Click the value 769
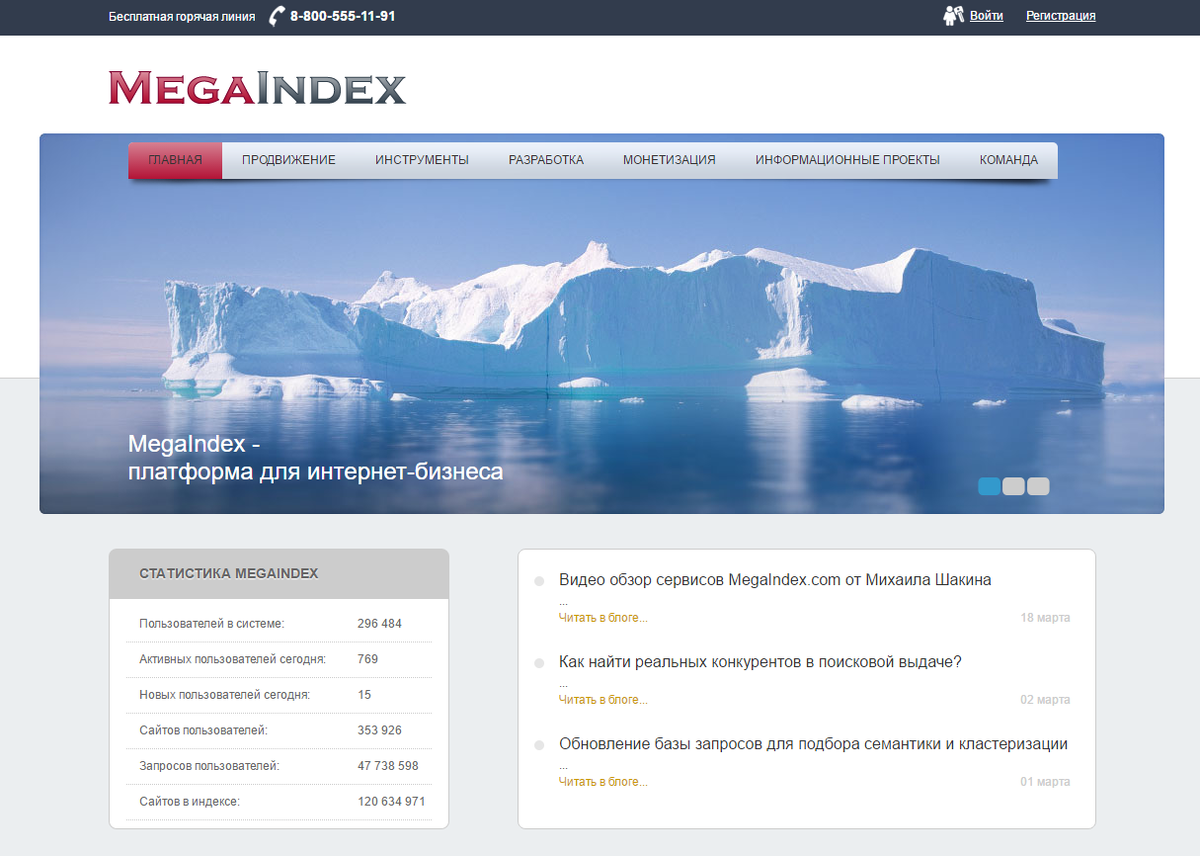The width and height of the screenshot is (1200, 856). pos(368,659)
